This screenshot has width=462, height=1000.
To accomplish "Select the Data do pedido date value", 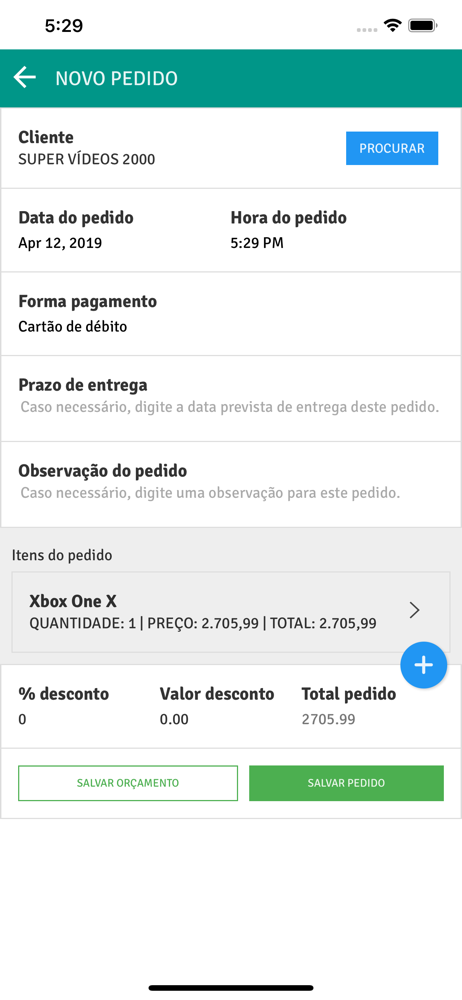I will point(60,243).
